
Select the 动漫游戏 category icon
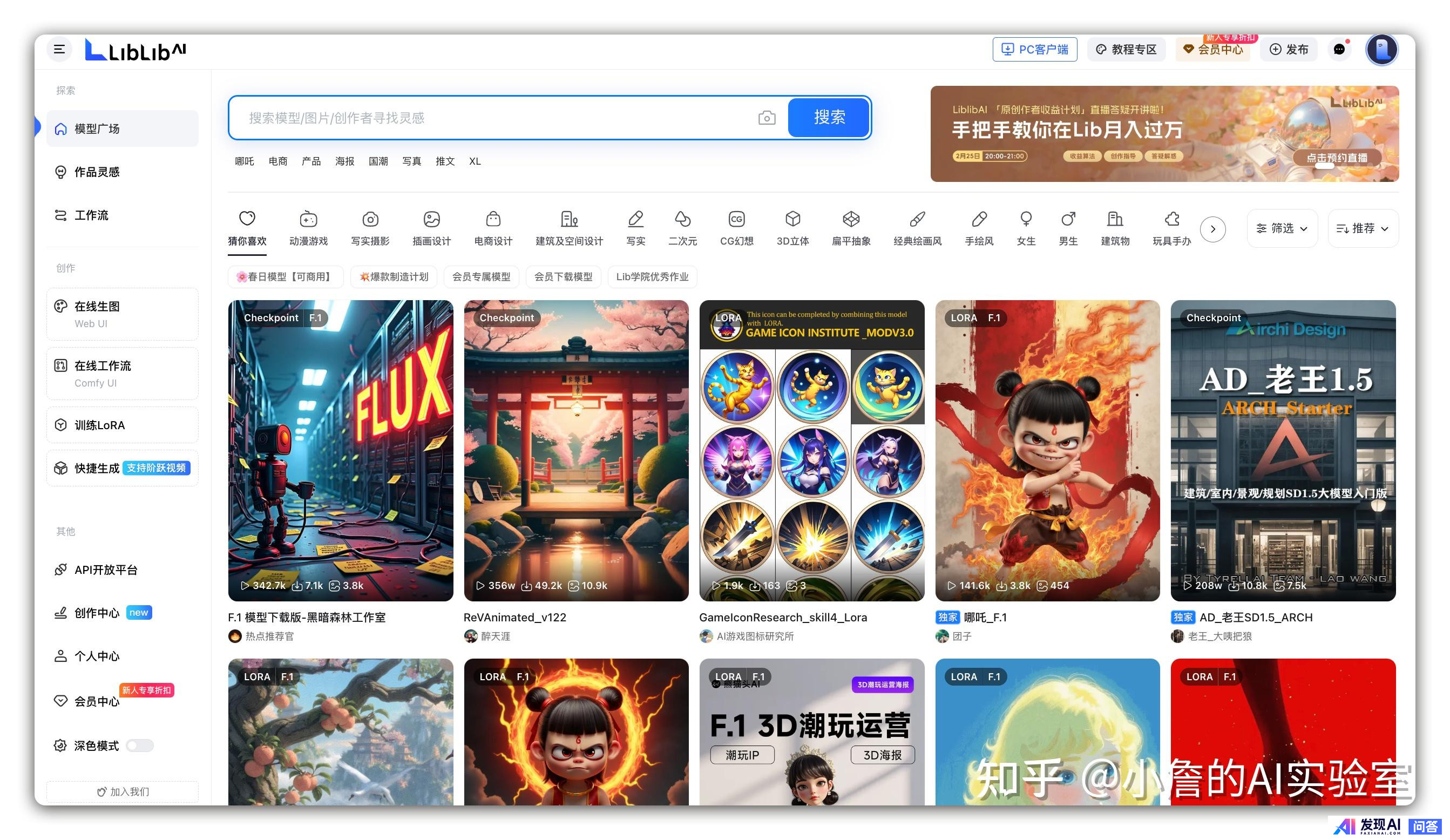click(308, 219)
